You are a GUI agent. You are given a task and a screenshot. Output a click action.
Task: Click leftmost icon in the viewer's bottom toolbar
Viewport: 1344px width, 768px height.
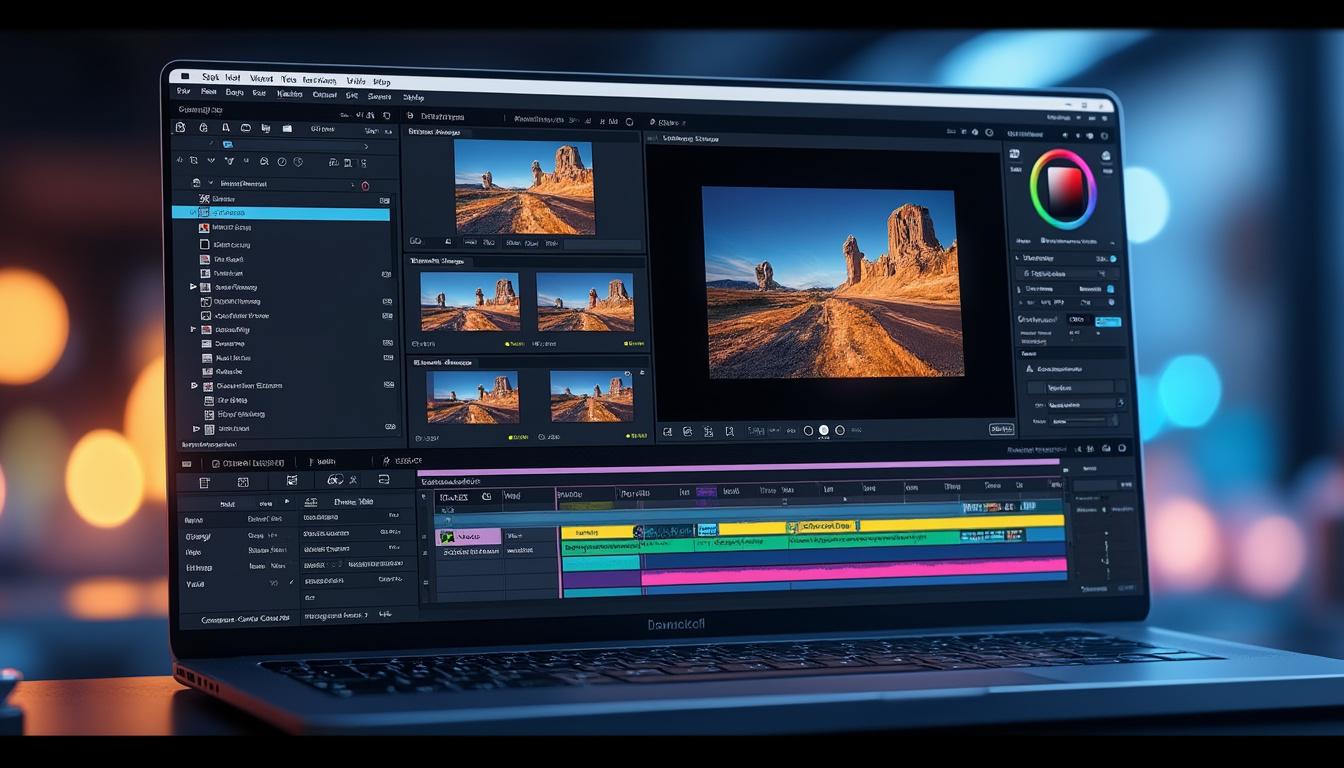667,432
